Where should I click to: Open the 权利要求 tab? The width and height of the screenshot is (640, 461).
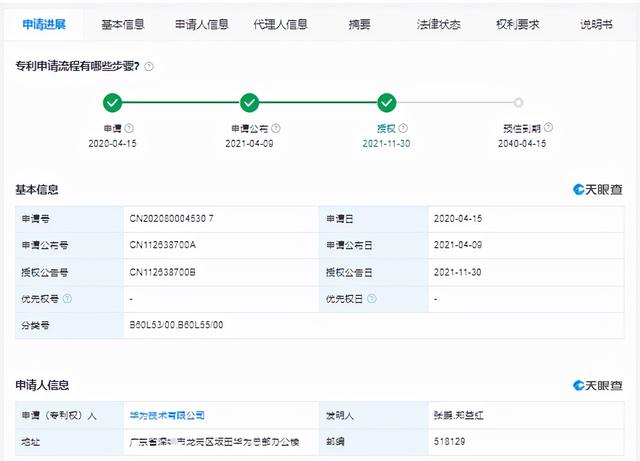click(518, 24)
